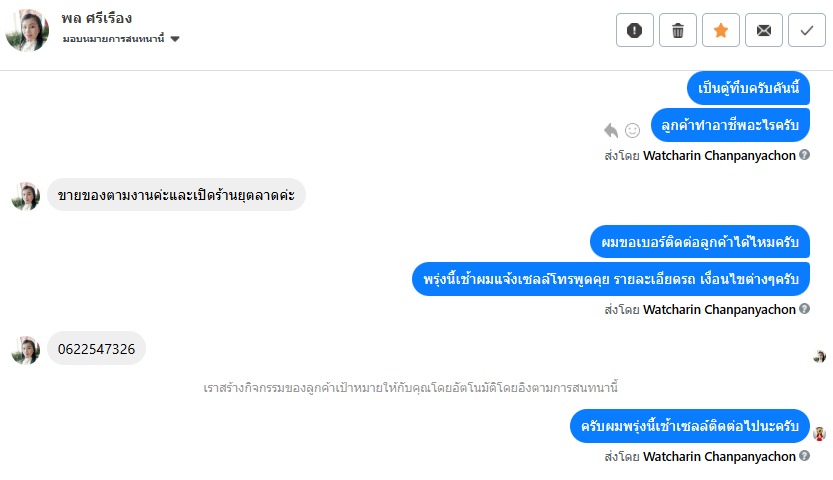This screenshot has width=833, height=480.
Task: Click the small agent avatar beside last message
Action: [819, 434]
